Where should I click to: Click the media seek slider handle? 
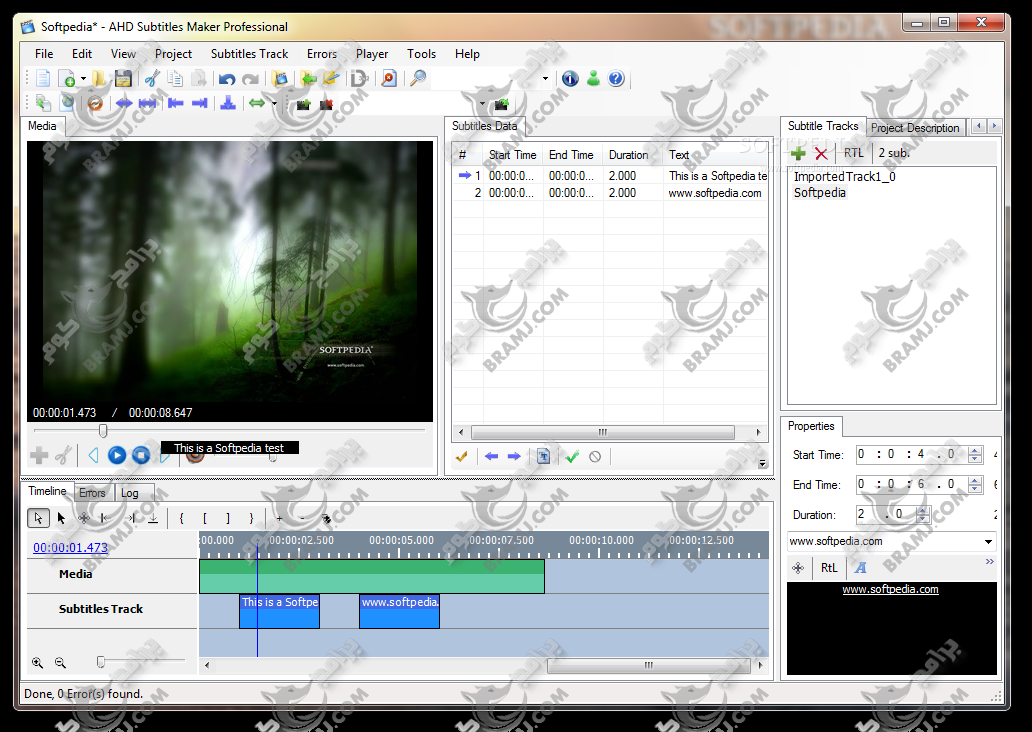(x=103, y=431)
